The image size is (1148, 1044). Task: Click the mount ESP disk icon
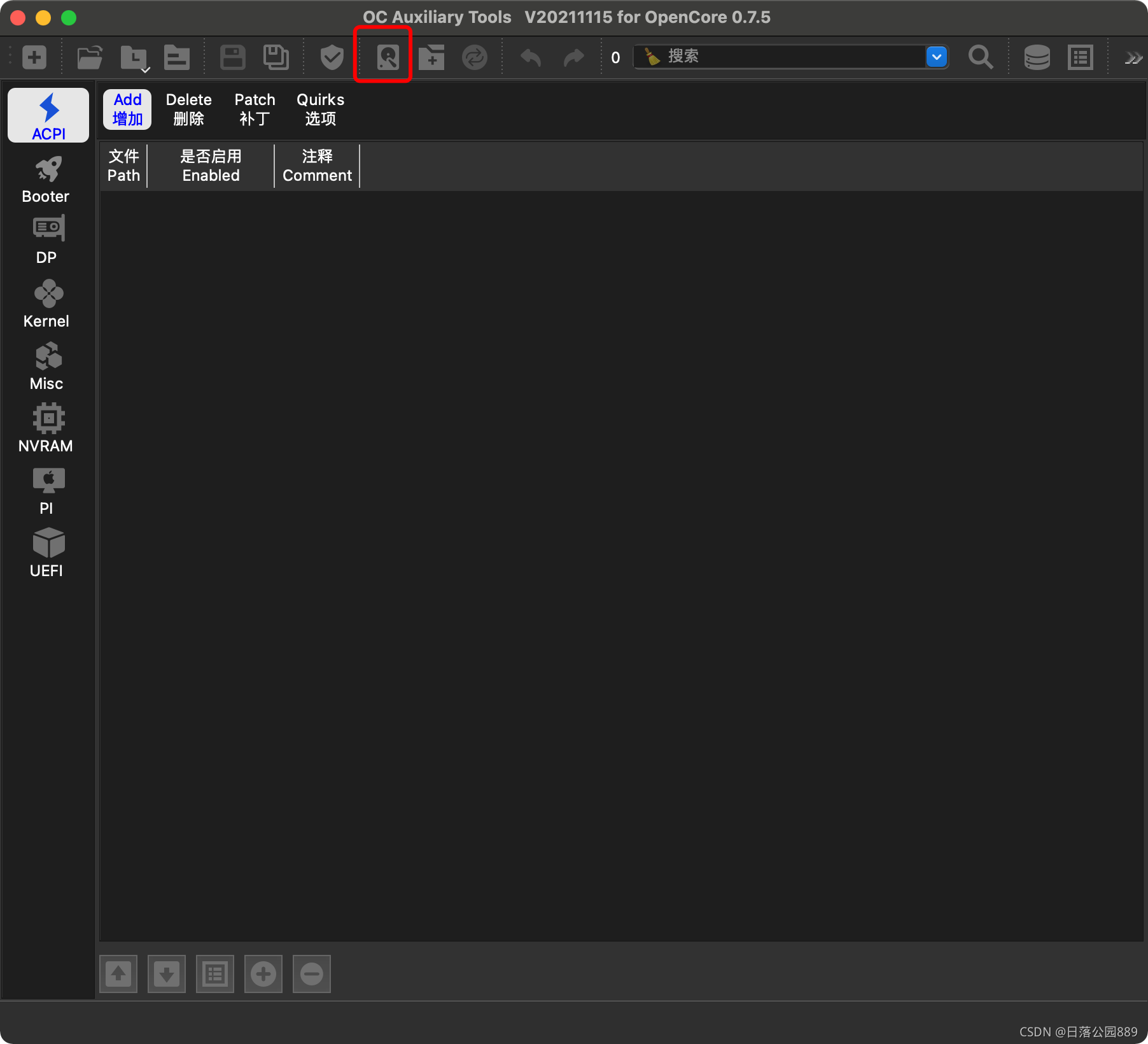(x=388, y=57)
